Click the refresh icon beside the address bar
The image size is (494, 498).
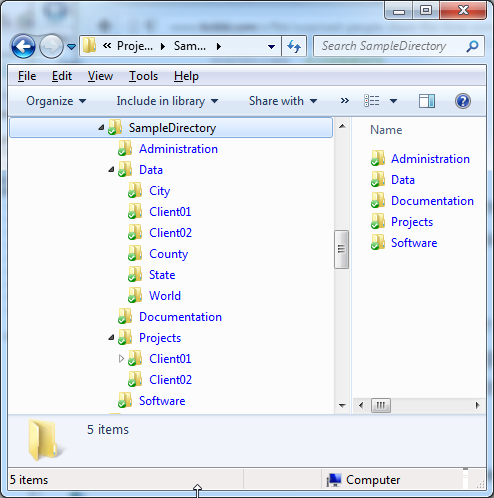coord(294,46)
